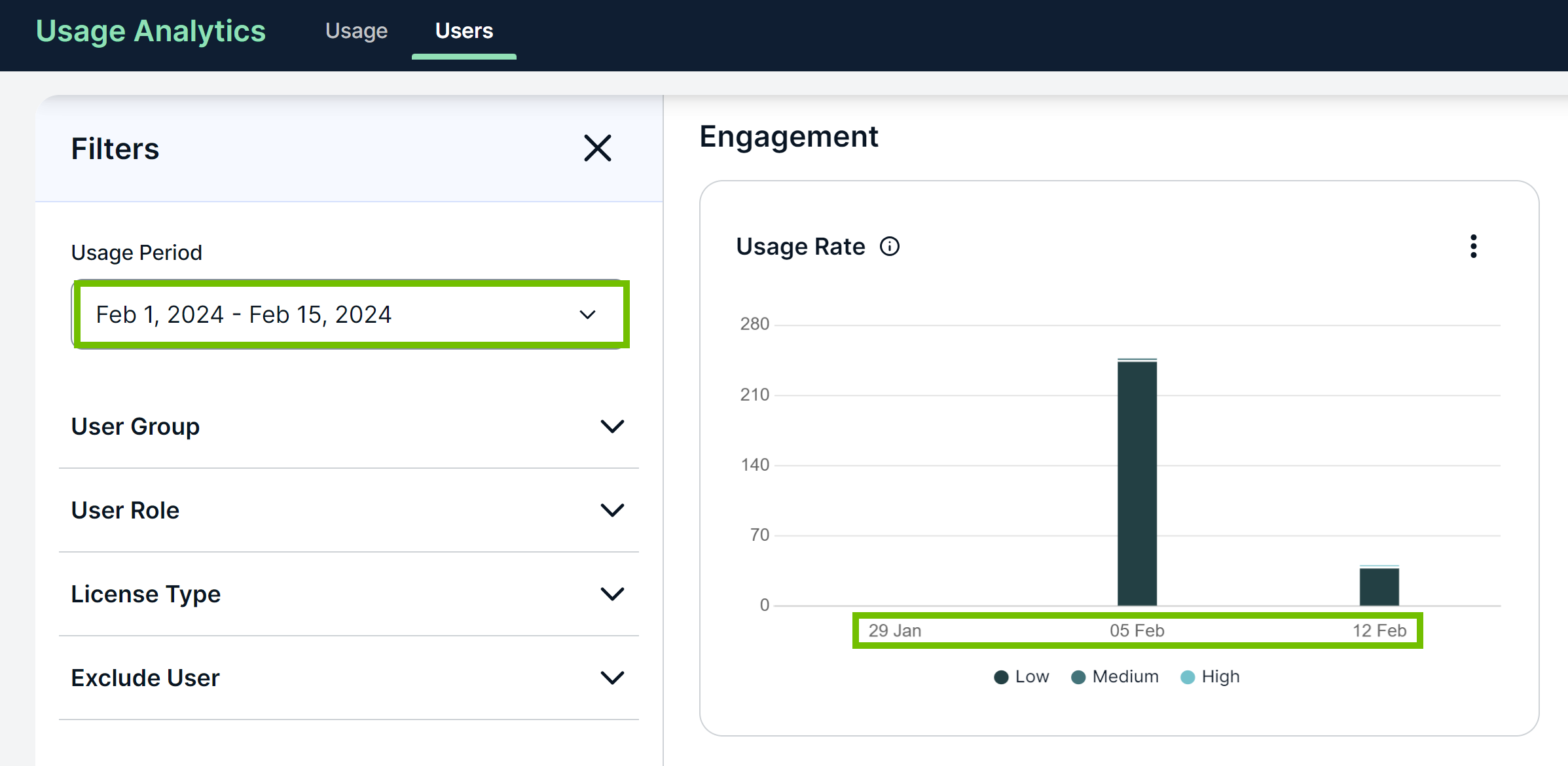Click the Usage Analytics title link

[151, 31]
